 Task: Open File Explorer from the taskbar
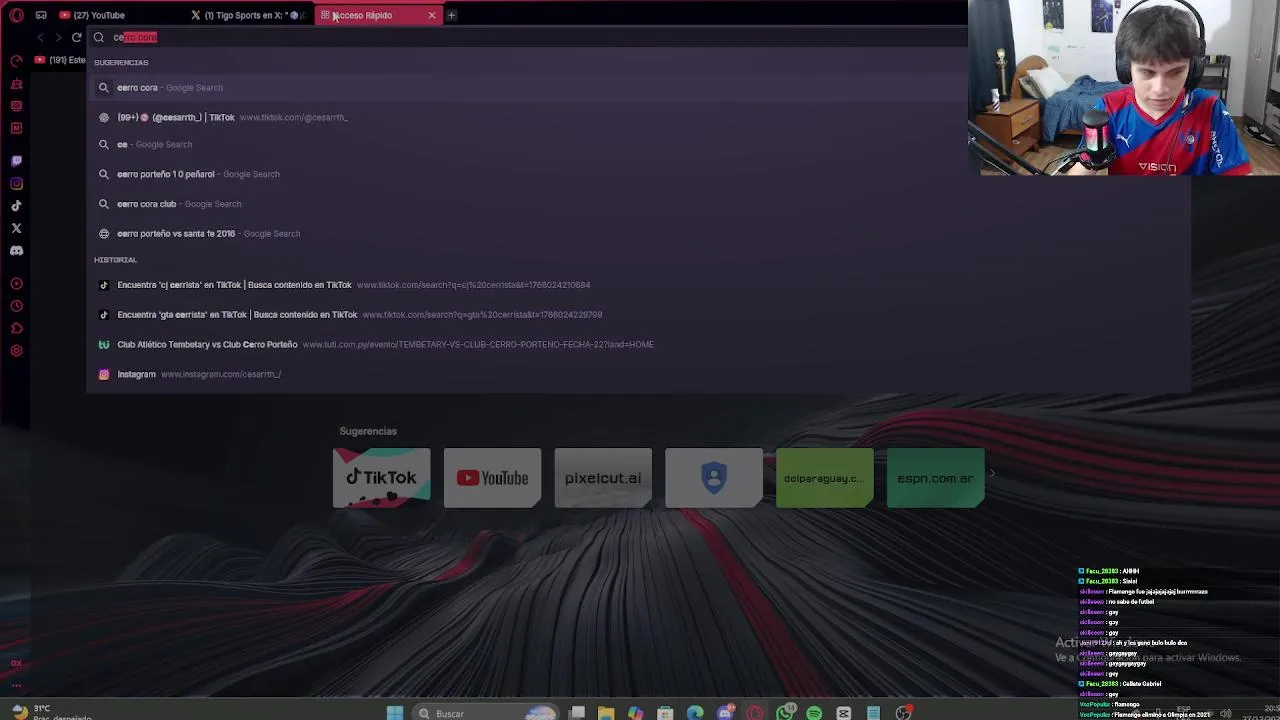pos(606,713)
